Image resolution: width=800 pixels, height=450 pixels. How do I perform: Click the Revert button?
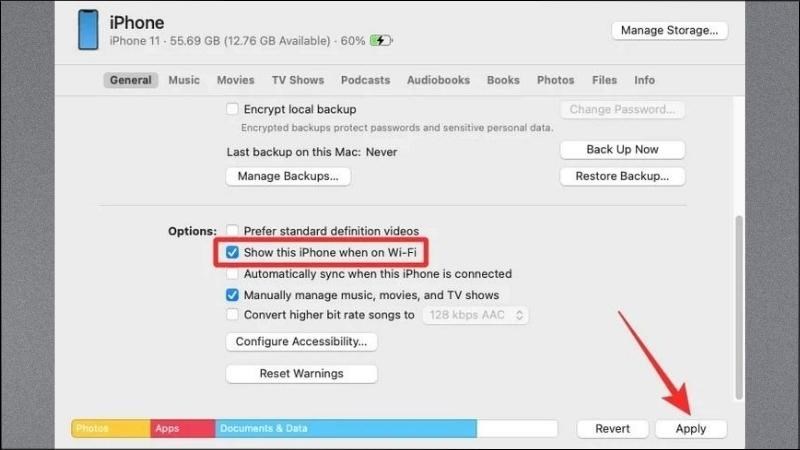(x=613, y=429)
